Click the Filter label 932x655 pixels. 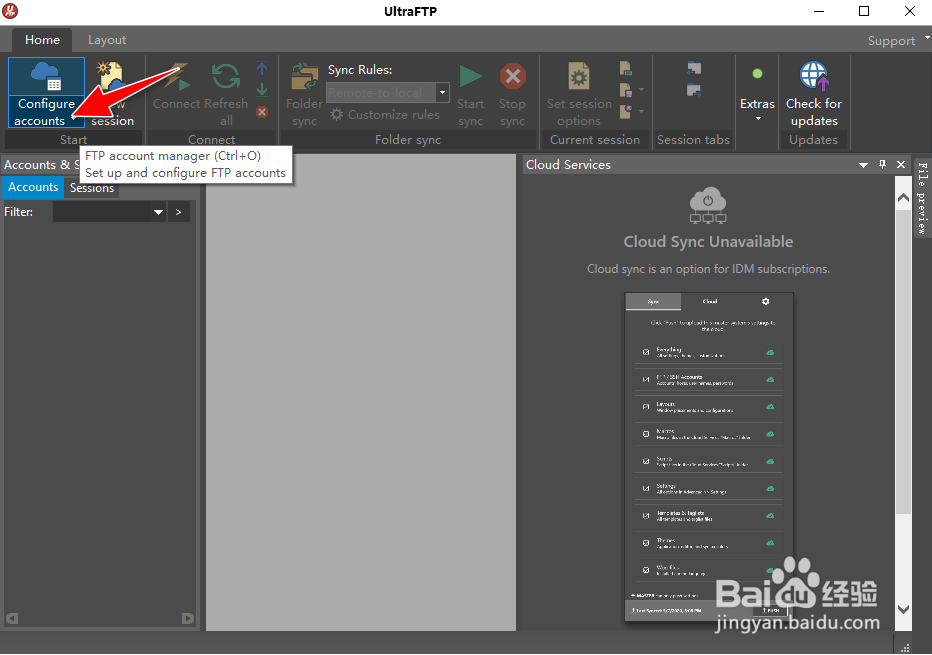[18, 212]
